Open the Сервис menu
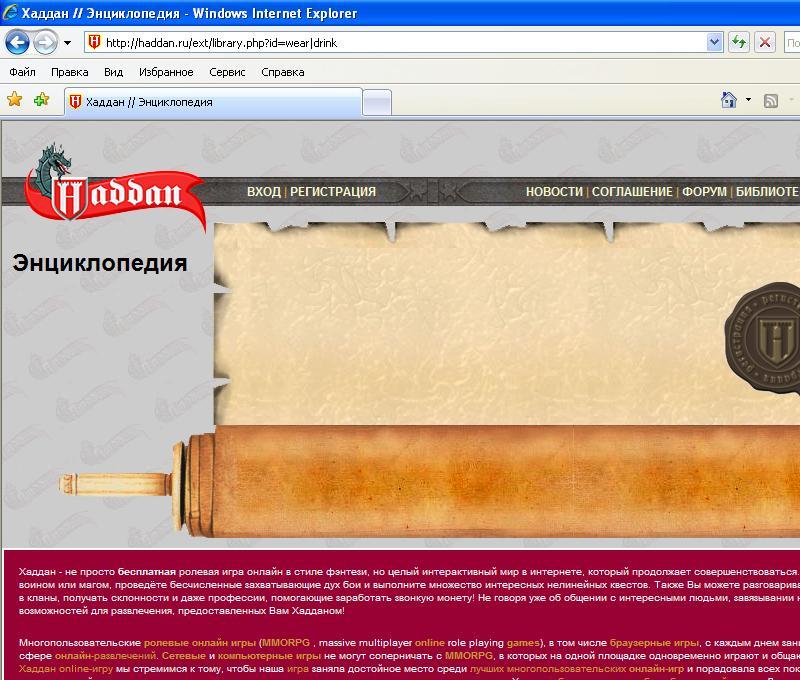 pos(227,72)
